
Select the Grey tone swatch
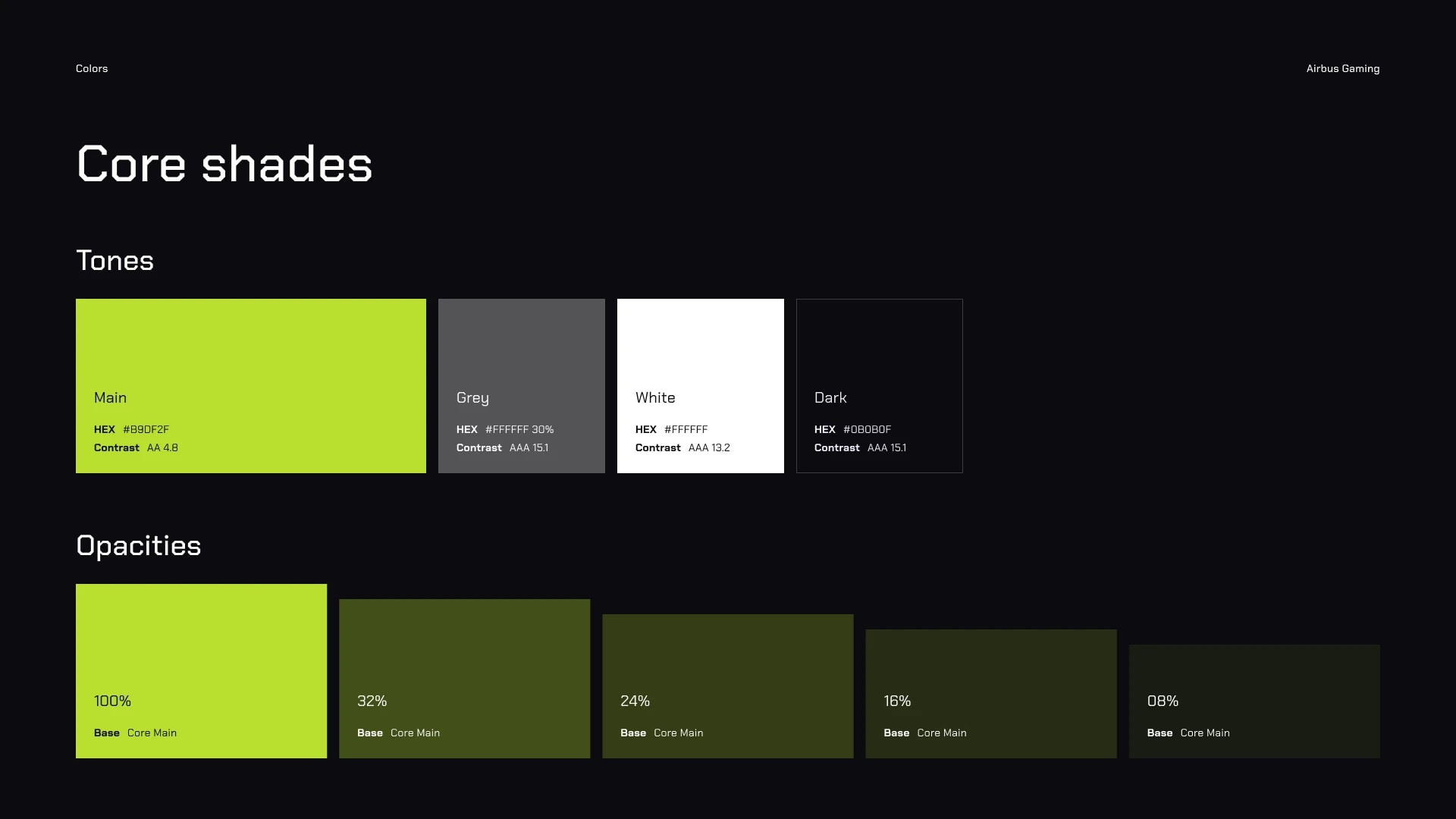coord(522,386)
